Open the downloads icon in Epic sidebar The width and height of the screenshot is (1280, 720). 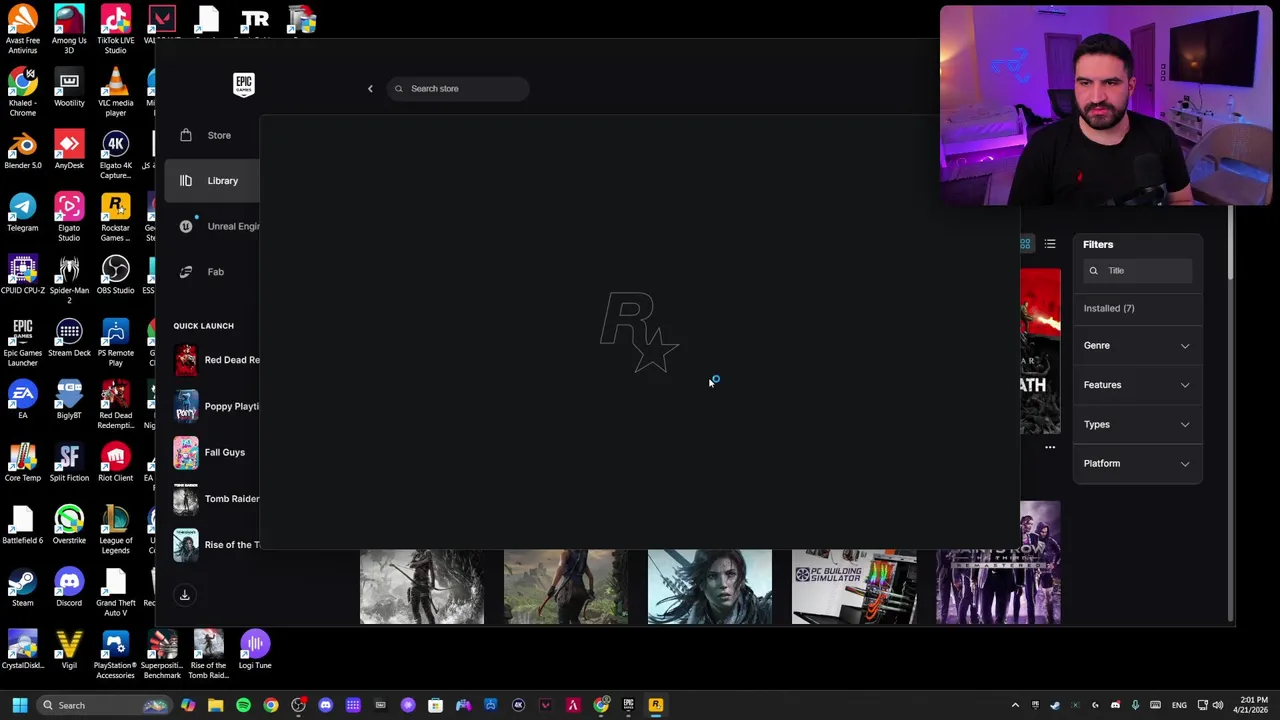click(184, 595)
